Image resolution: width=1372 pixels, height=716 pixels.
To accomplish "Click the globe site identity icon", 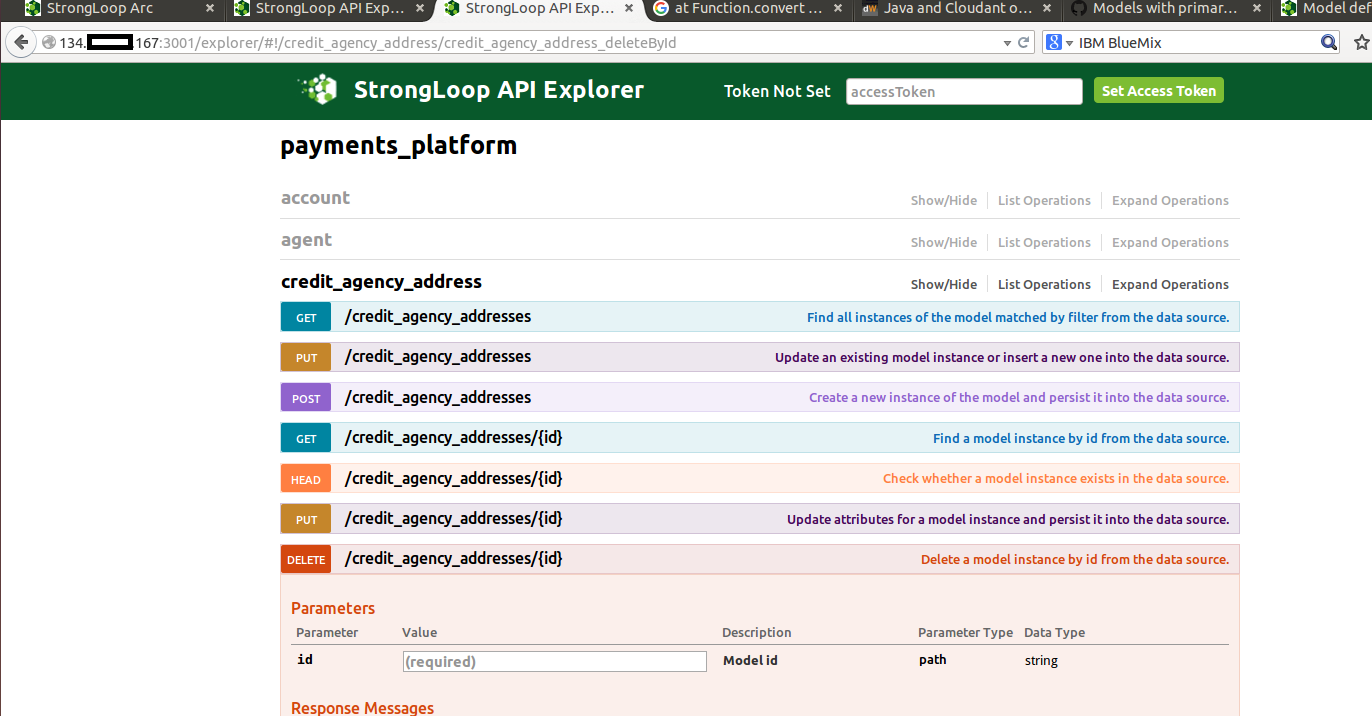I will point(49,43).
